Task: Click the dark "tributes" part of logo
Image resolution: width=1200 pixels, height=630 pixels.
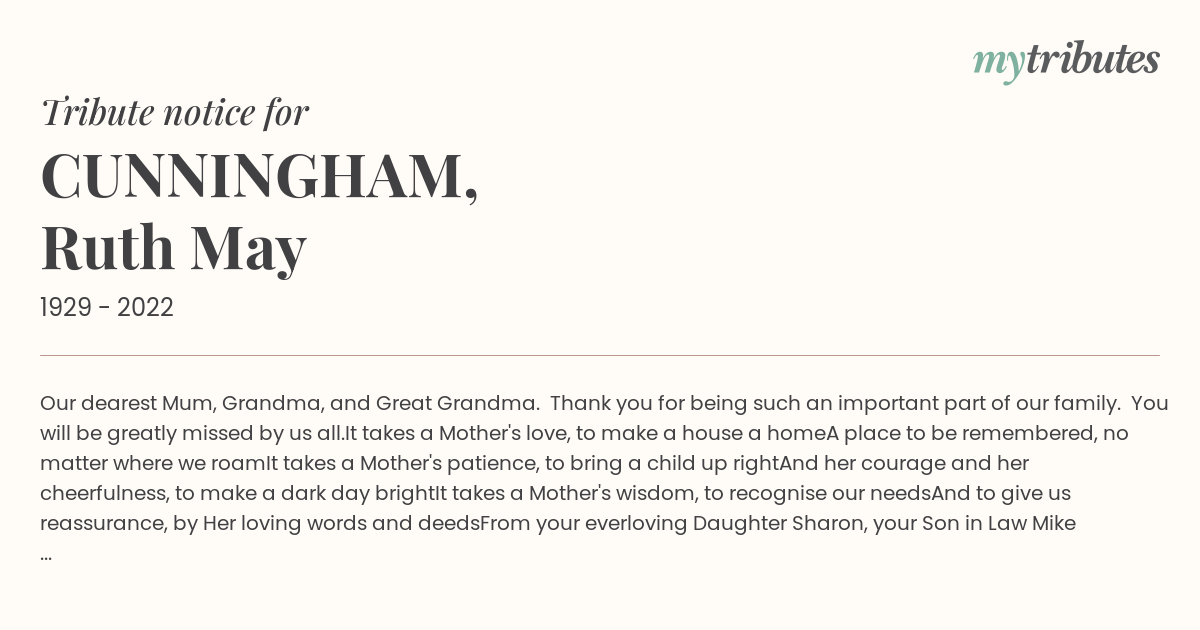Action: click(1093, 60)
